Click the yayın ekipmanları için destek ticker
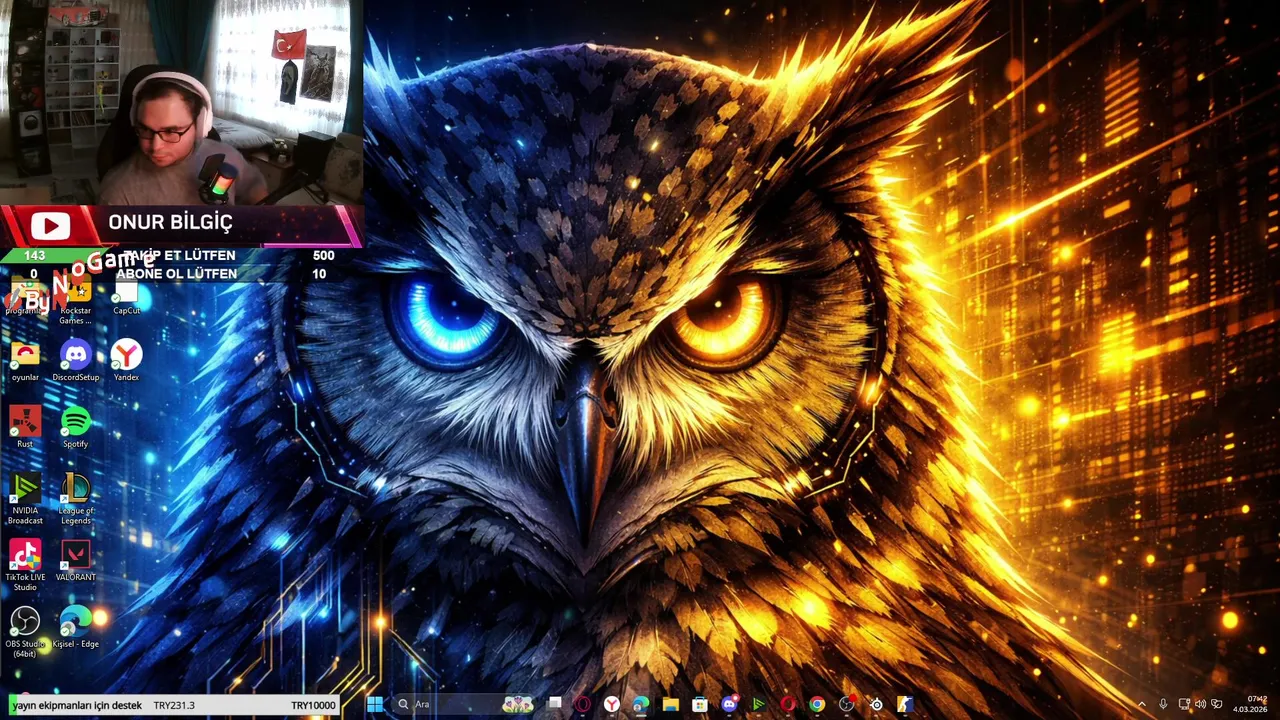 (x=77, y=705)
